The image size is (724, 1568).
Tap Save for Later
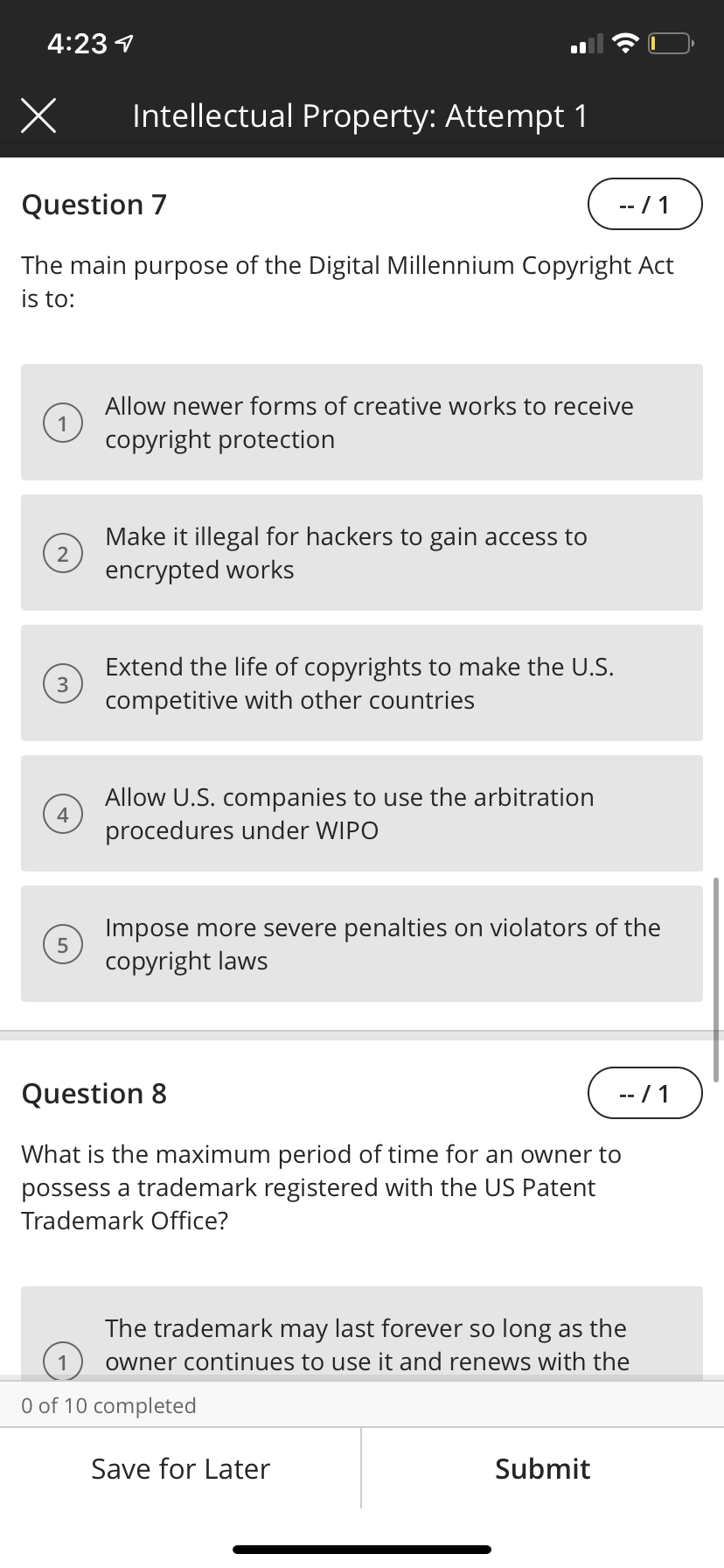coord(180,1469)
